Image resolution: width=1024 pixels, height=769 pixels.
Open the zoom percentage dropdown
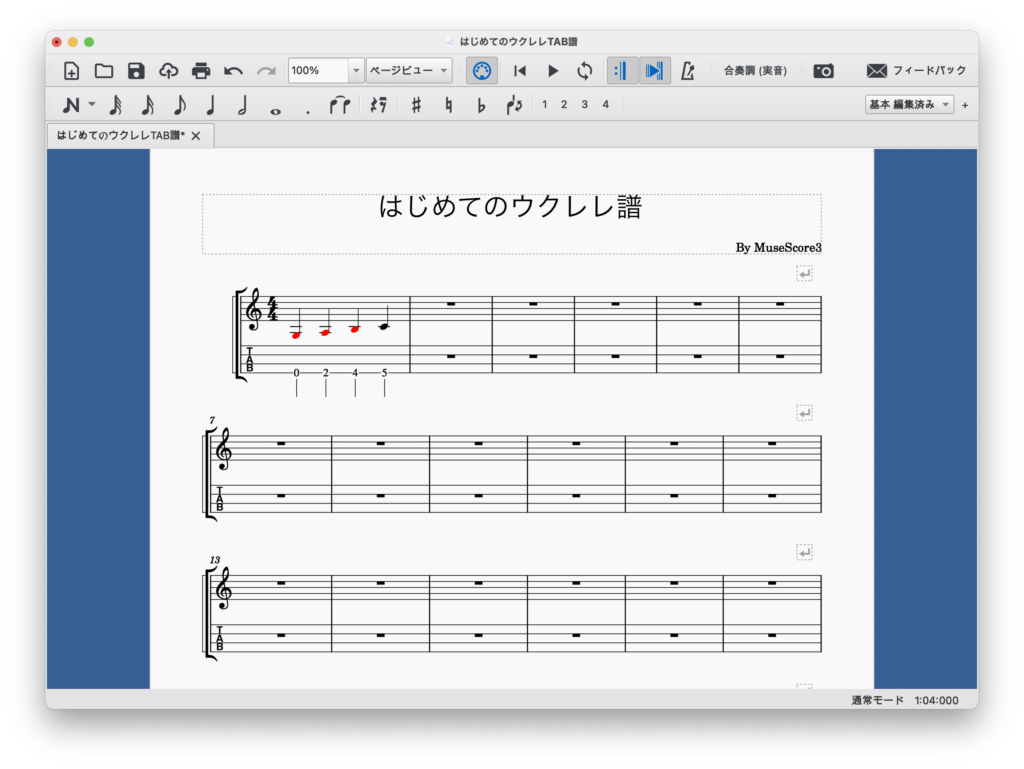356,71
